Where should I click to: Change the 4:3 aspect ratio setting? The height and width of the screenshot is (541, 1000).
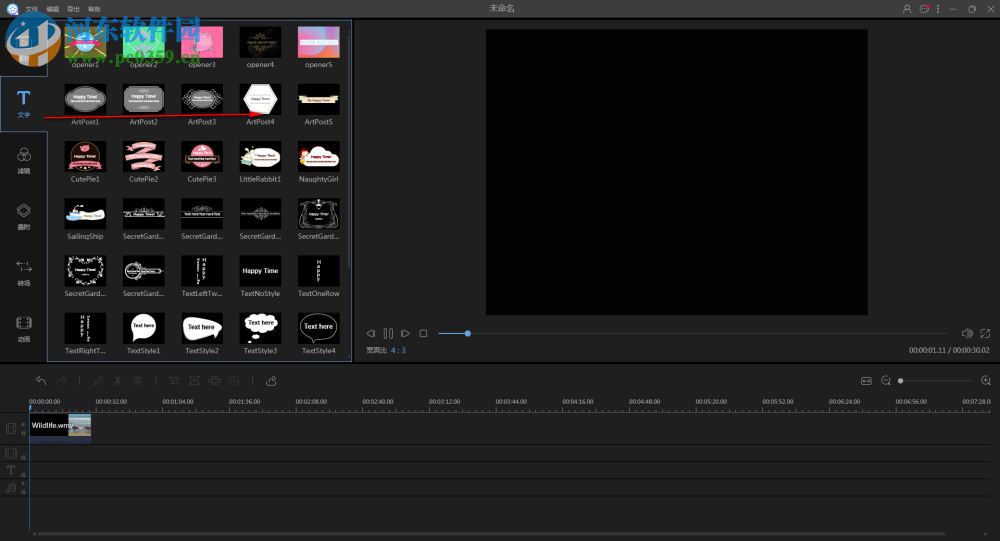point(398,351)
